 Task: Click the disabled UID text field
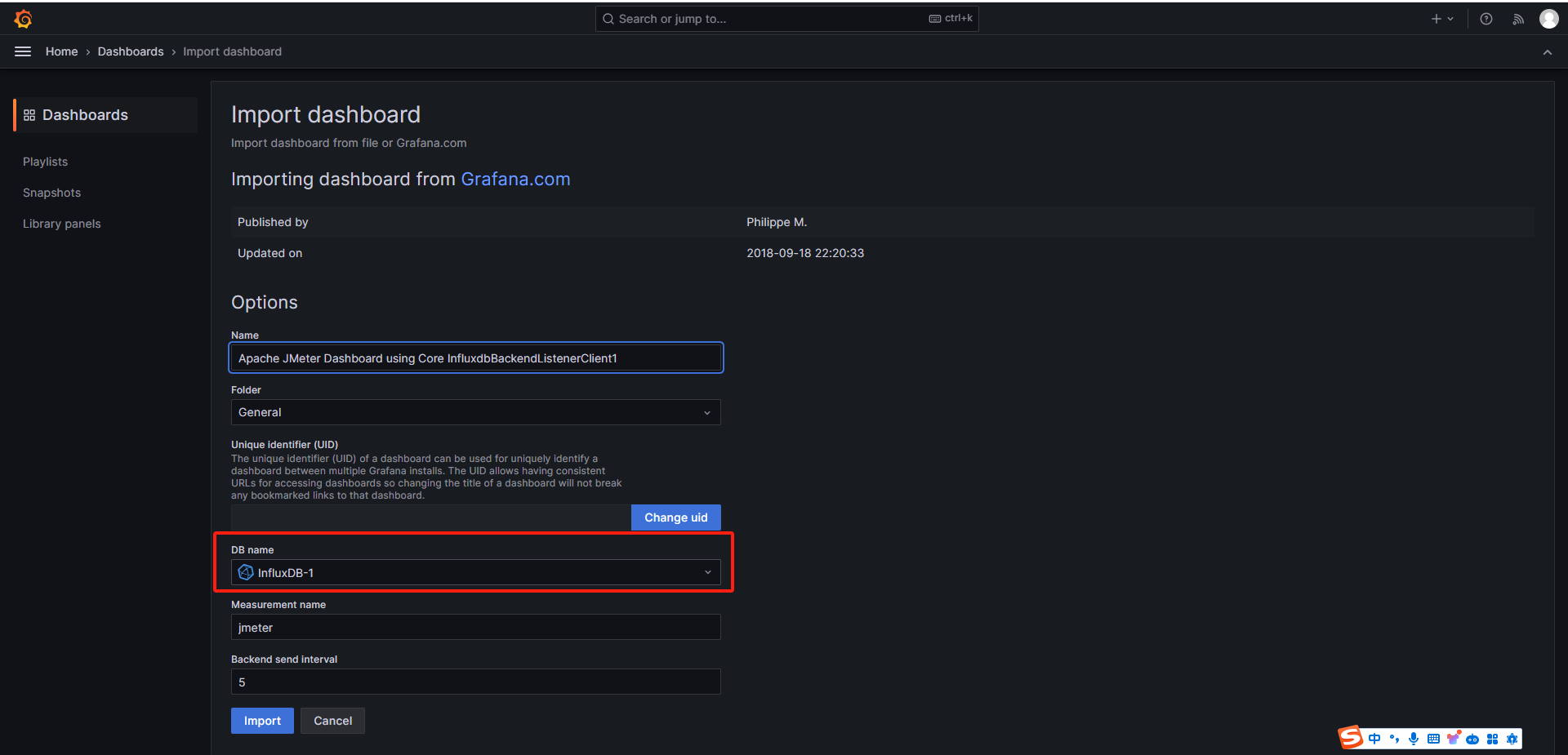tap(431, 517)
